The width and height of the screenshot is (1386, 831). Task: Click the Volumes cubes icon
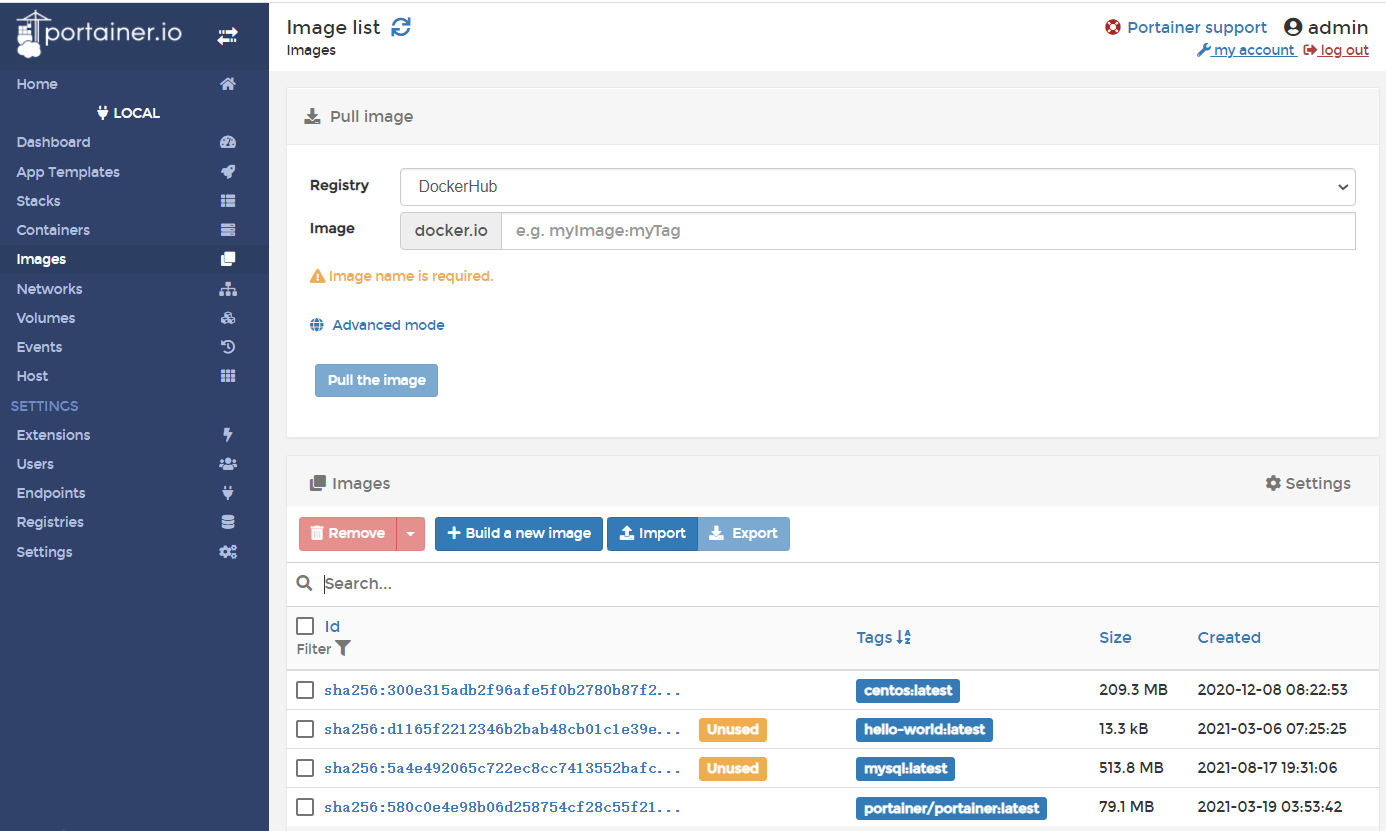(228, 318)
